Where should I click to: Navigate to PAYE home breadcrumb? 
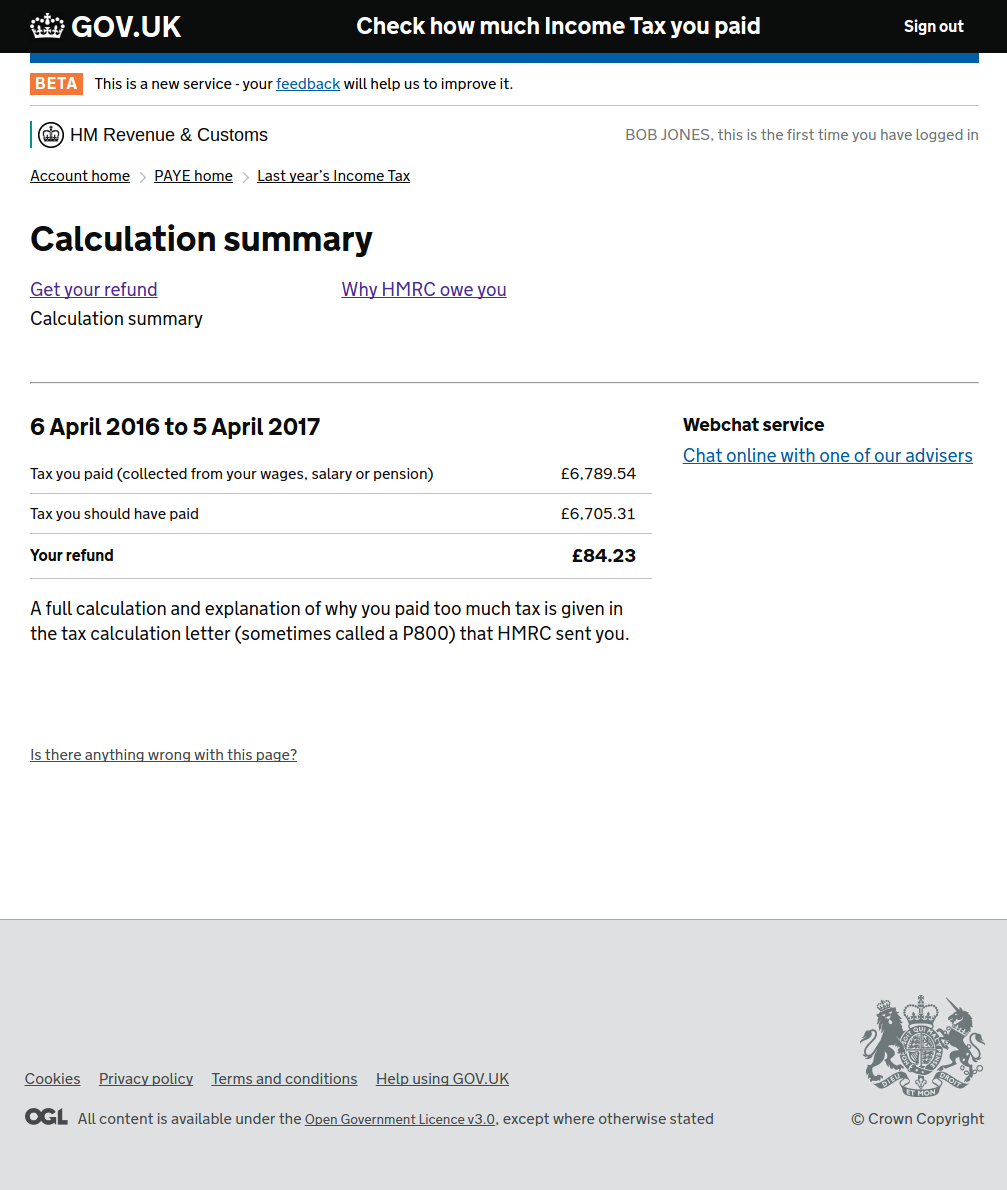click(x=193, y=176)
